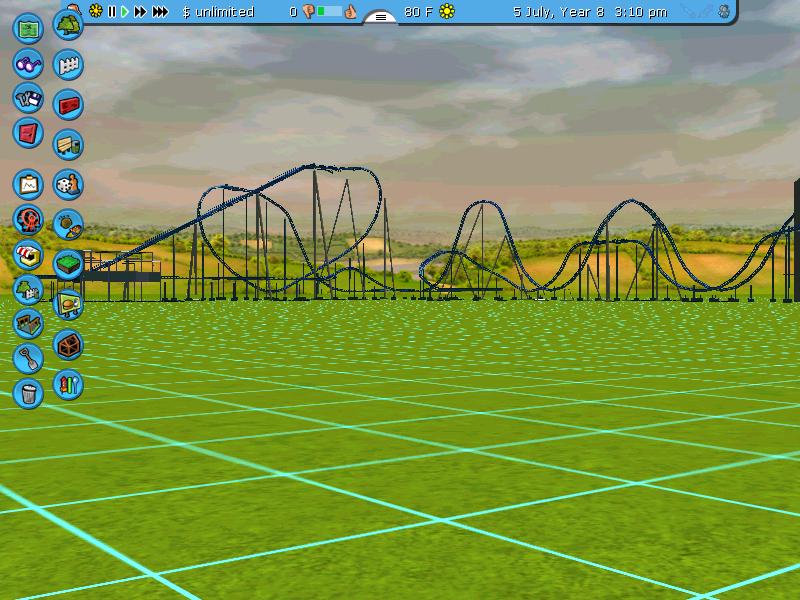Viewport: 800px width, 600px height.
Task: Open the wooden building frame structures icon
Action: tap(68, 345)
